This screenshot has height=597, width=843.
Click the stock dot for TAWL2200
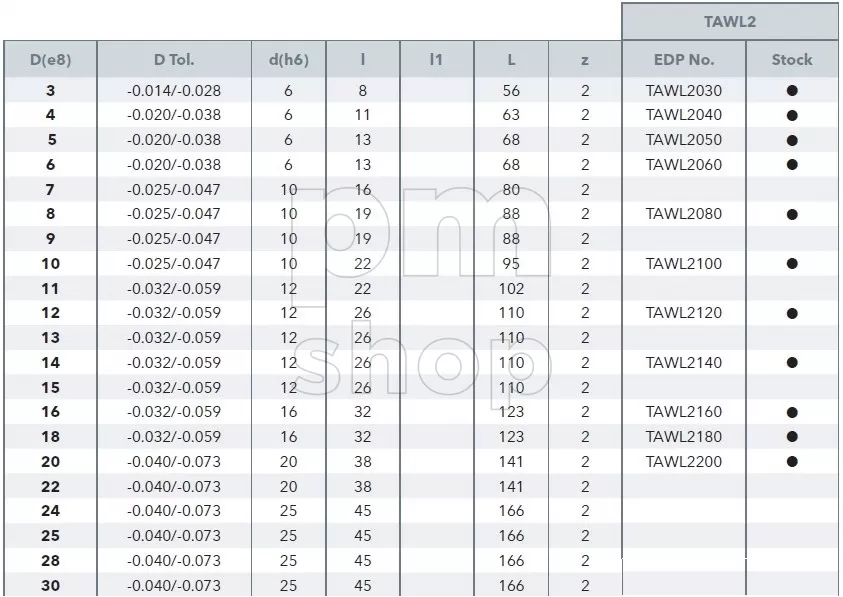click(x=791, y=461)
